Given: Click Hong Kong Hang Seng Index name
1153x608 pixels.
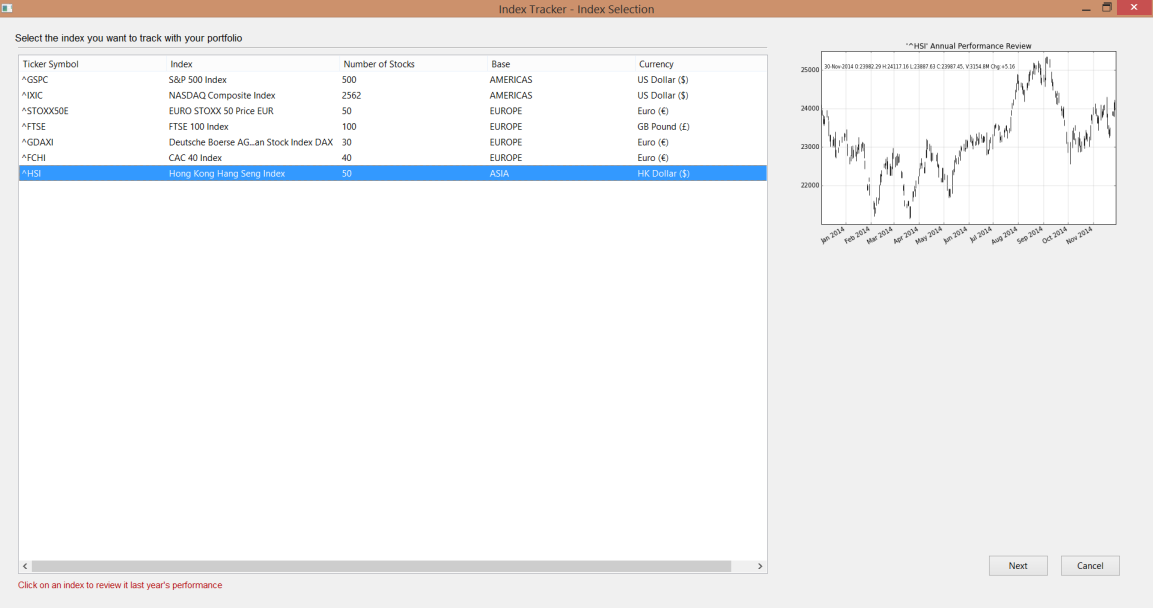Looking at the screenshot, I should tap(226, 174).
